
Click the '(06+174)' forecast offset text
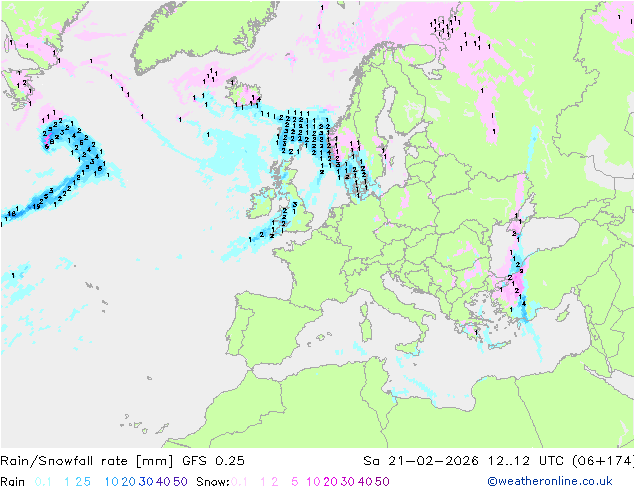(603, 461)
